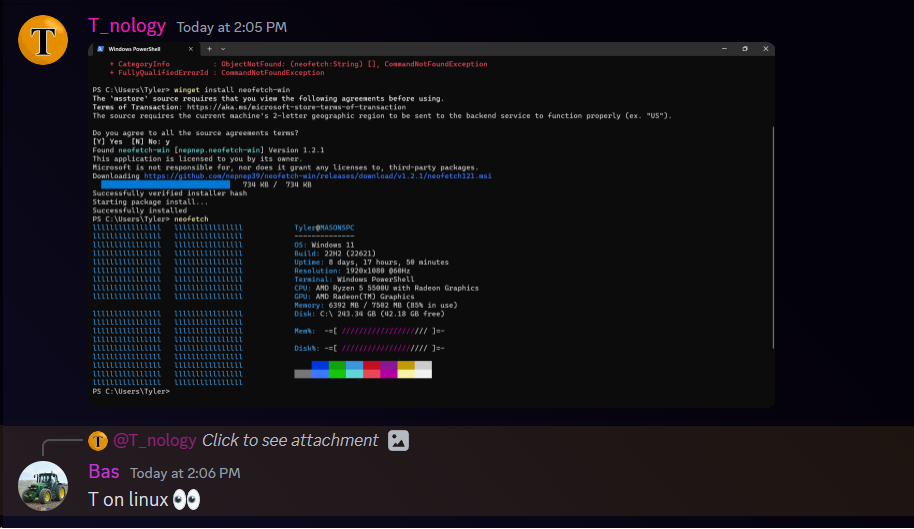Open Bas's tractor profile avatar

point(43,485)
